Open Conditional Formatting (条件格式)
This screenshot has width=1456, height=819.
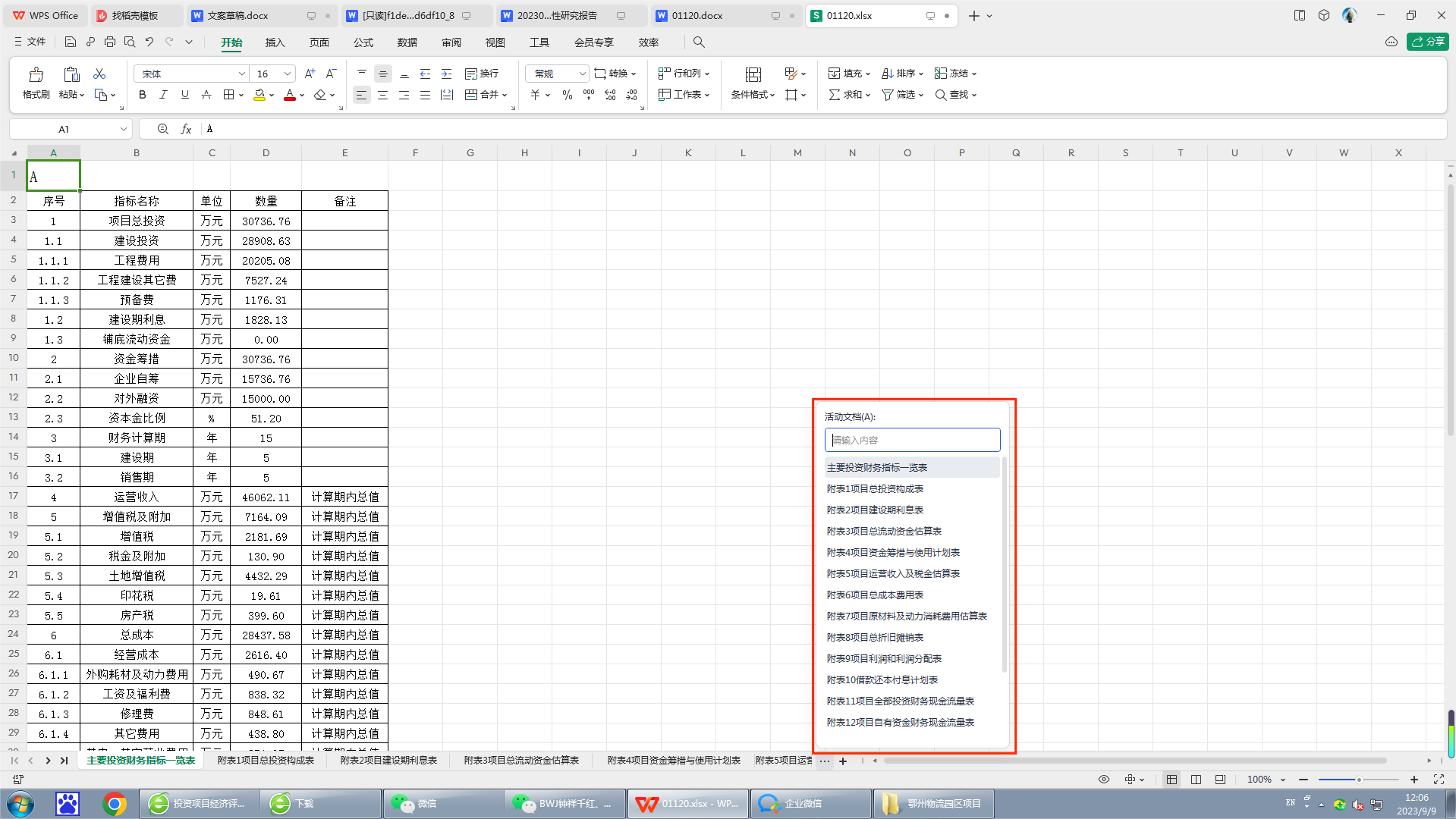click(x=750, y=95)
